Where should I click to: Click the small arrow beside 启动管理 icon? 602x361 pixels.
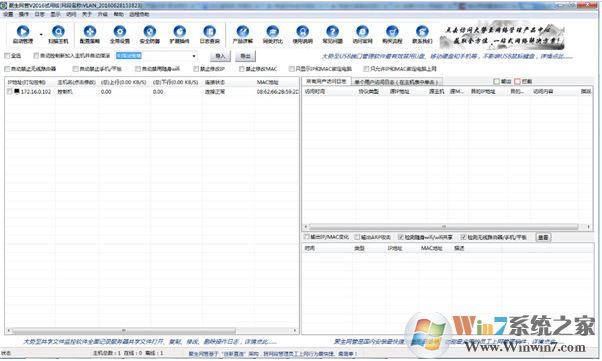pos(41,34)
